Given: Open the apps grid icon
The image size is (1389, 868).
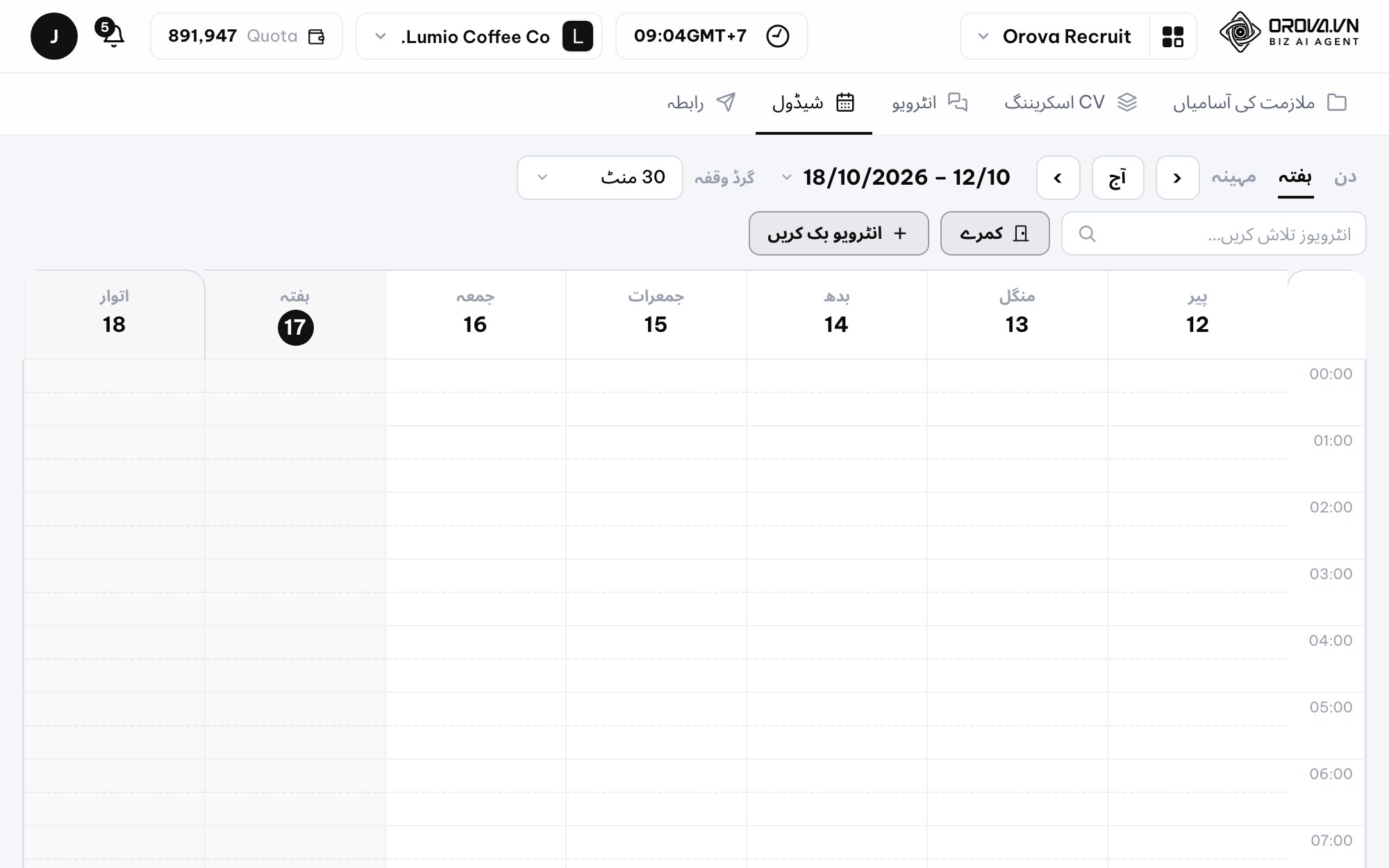Looking at the screenshot, I should point(1172,36).
